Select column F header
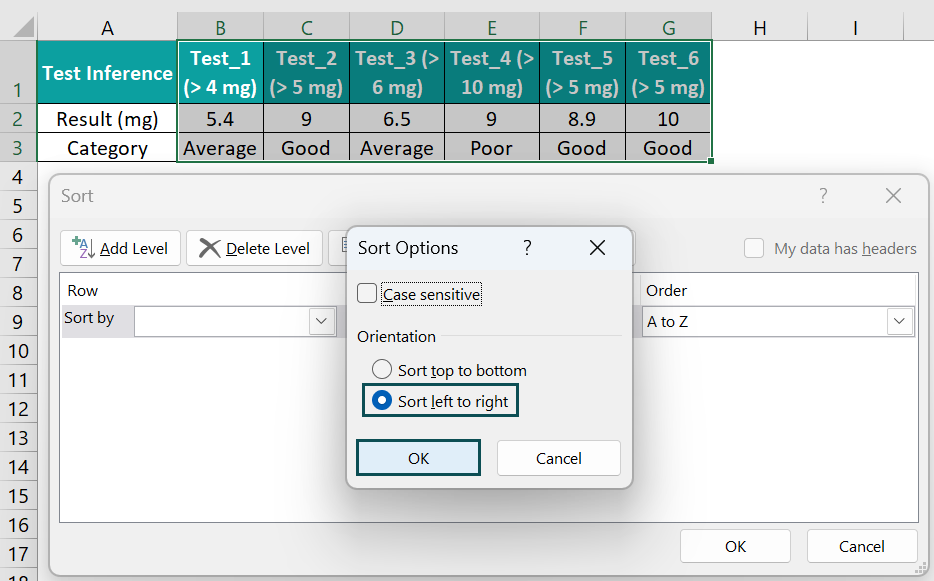This screenshot has width=934, height=581. 583,27
